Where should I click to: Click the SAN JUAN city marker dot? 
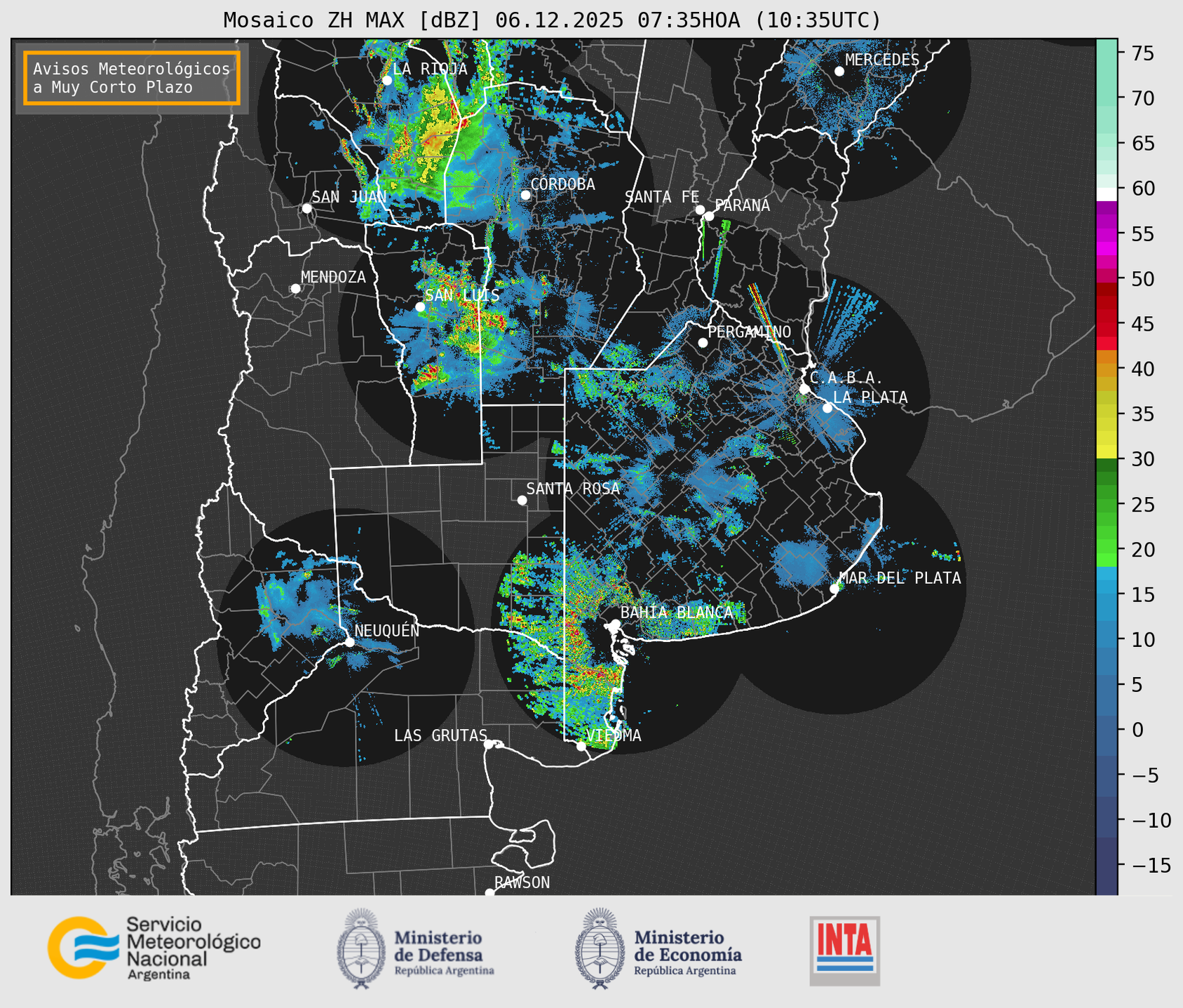[306, 208]
